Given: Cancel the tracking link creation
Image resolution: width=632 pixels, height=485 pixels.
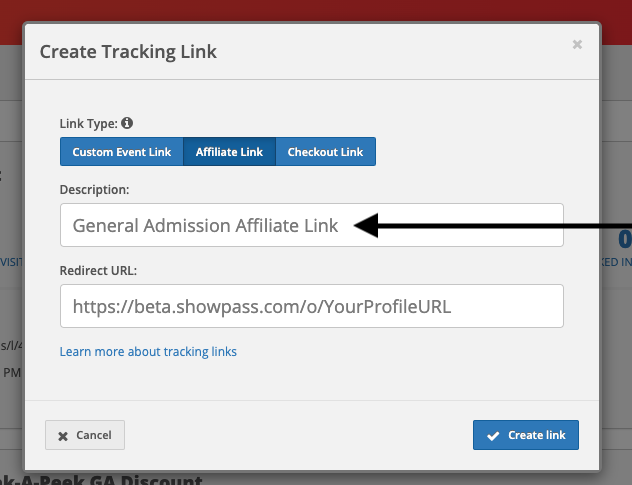Looking at the screenshot, I should point(85,435).
